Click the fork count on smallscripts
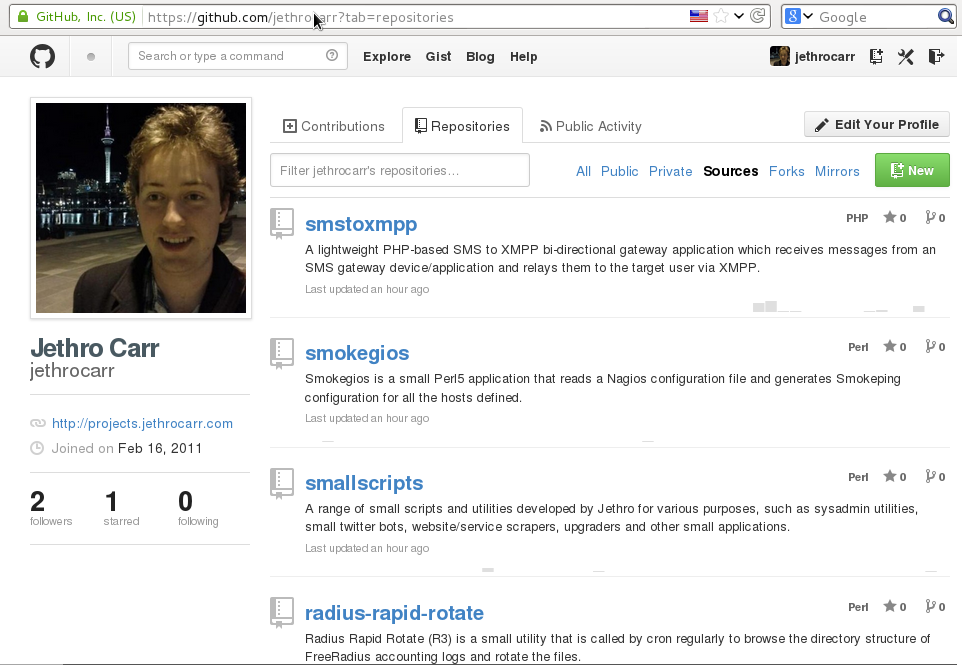 pos(935,477)
